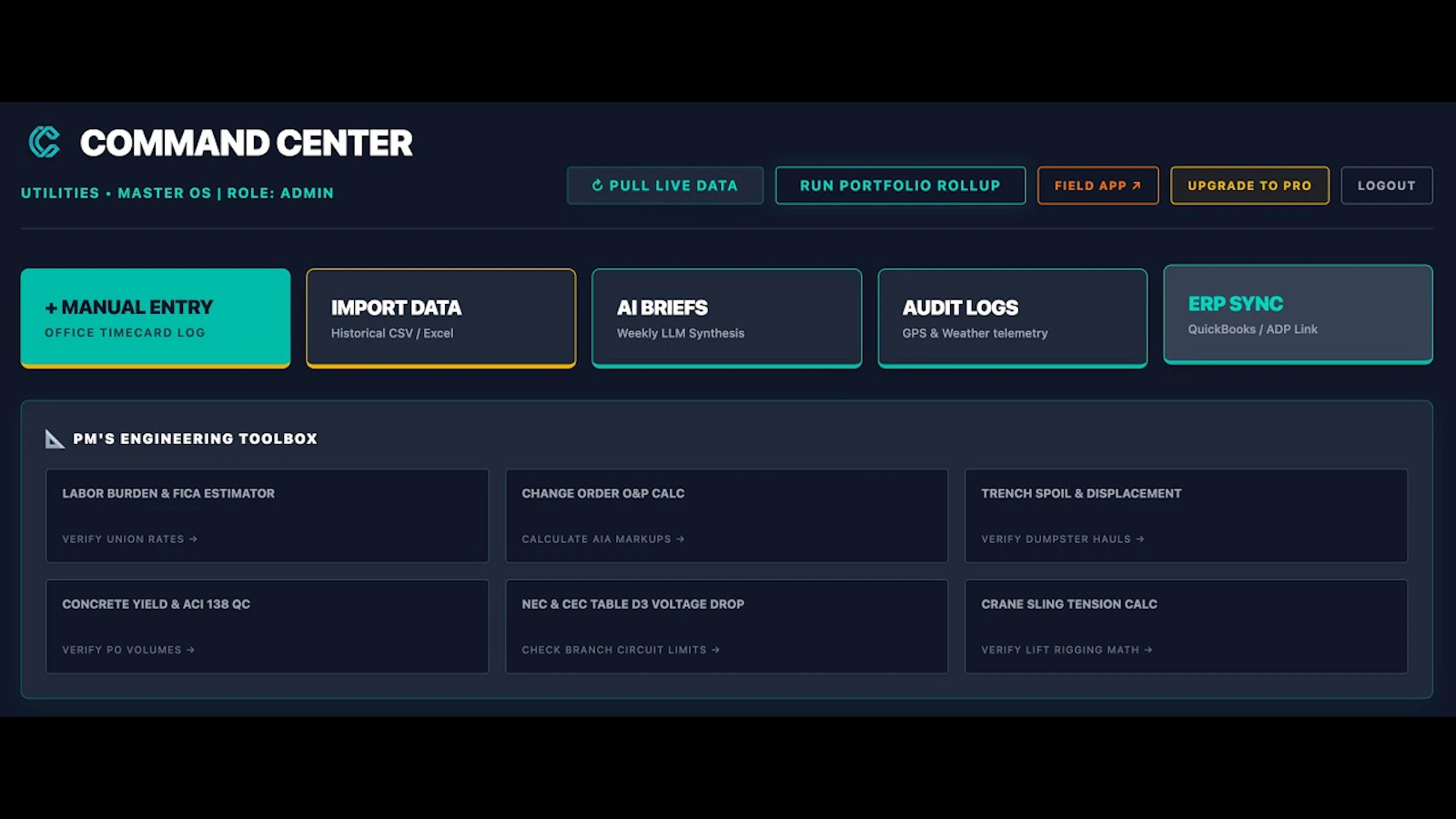Click the Utilities Master OS role text
The height and width of the screenshot is (819, 1456).
click(x=177, y=193)
